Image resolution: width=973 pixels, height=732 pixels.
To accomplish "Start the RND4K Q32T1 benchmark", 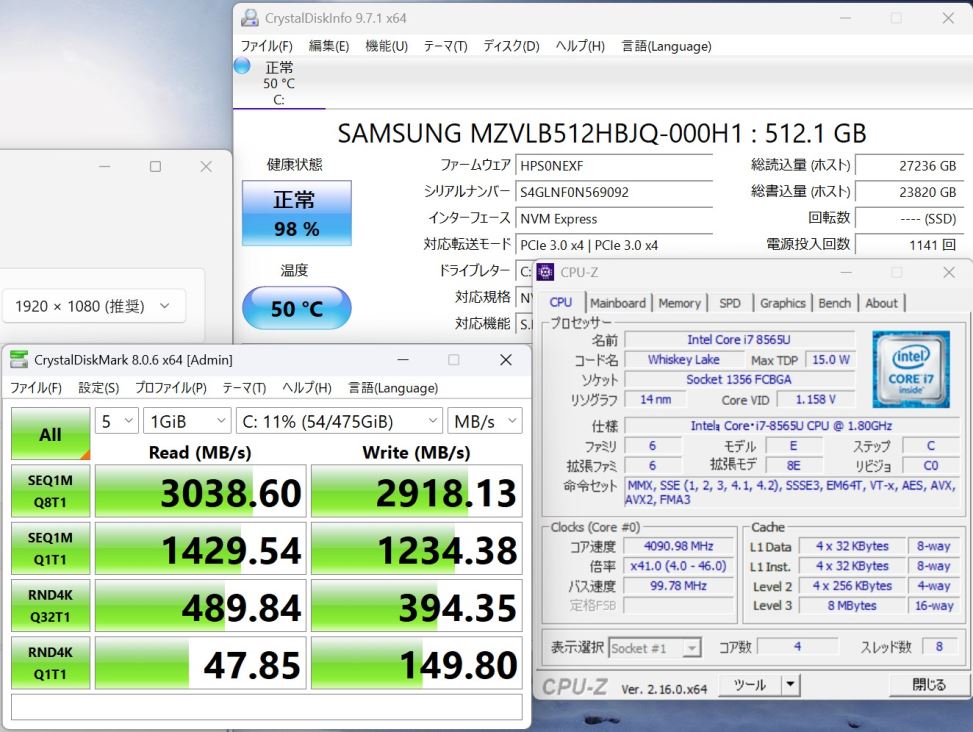I will (x=50, y=605).
